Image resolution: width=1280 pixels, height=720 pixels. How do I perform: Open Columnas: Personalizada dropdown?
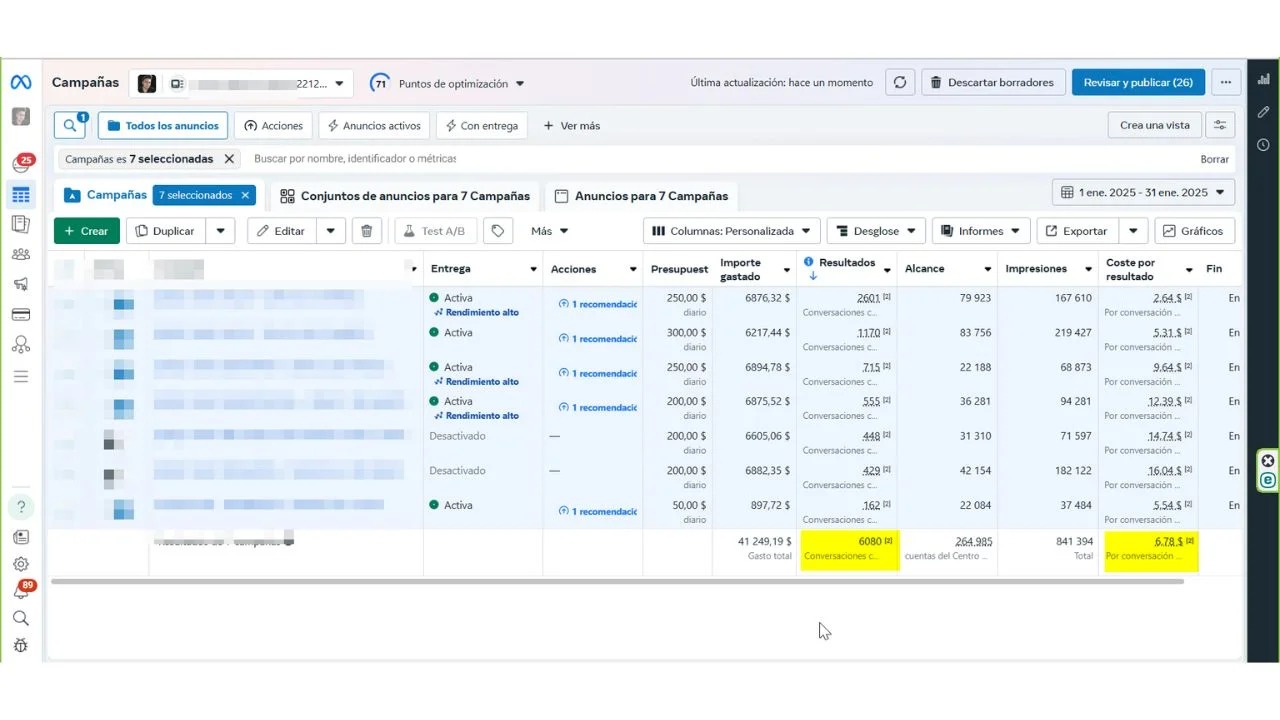(x=732, y=231)
